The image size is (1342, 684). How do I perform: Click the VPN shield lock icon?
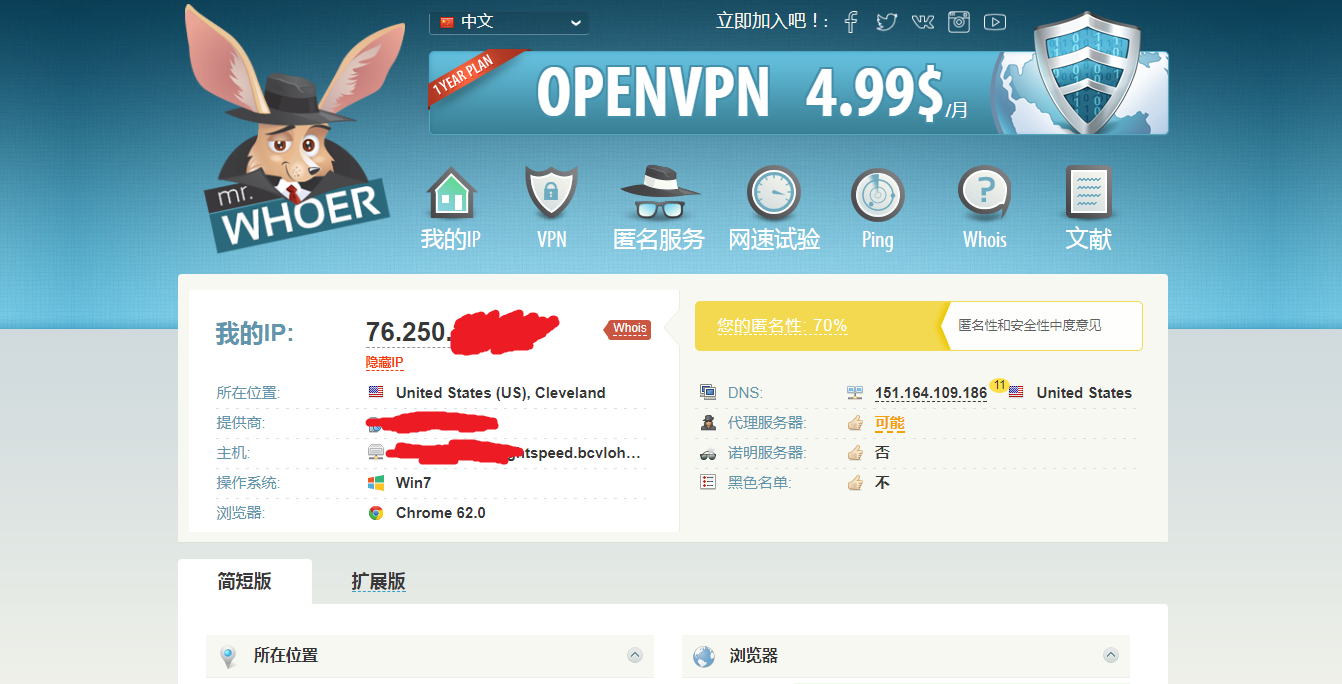point(551,192)
